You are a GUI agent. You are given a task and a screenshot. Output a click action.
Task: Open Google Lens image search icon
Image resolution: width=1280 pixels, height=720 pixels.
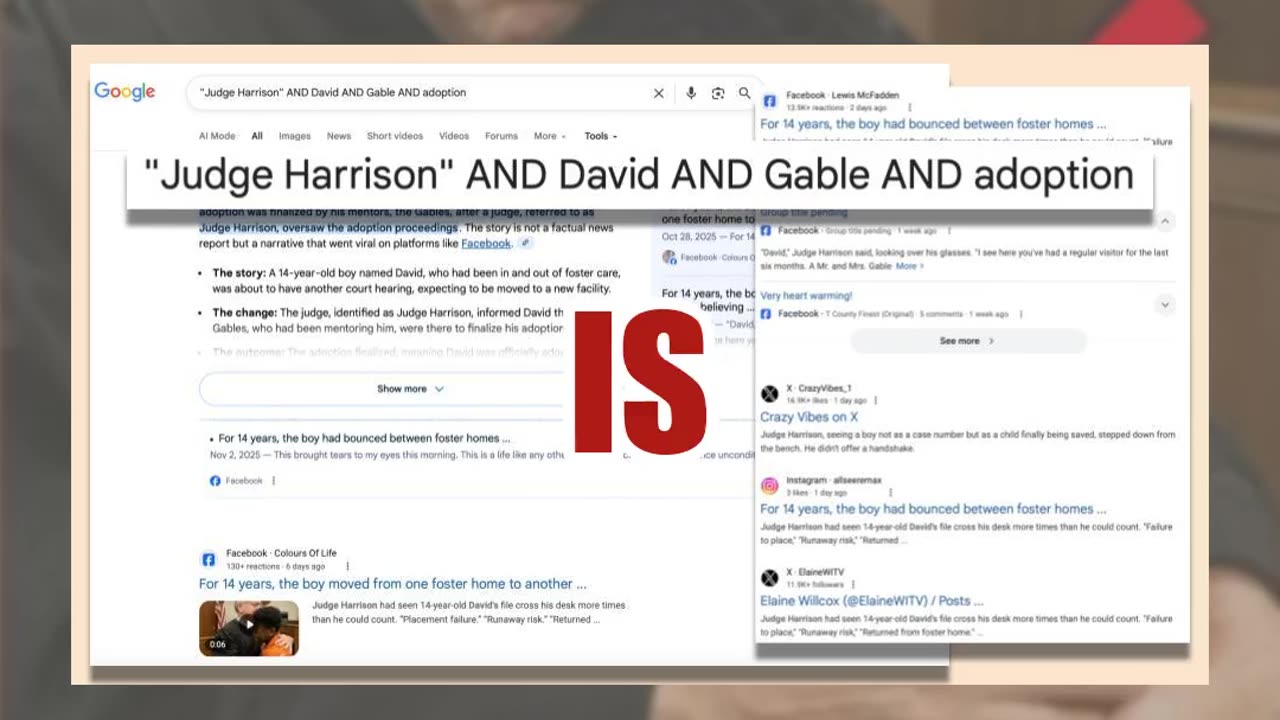tap(718, 93)
